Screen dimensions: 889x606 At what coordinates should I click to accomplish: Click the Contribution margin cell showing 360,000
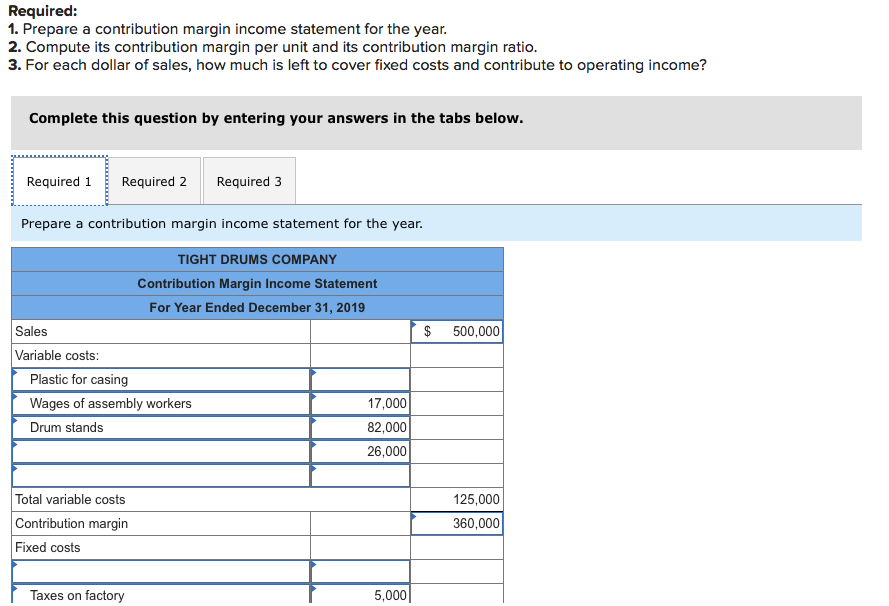pyautogui.click(x=456, y=523)
